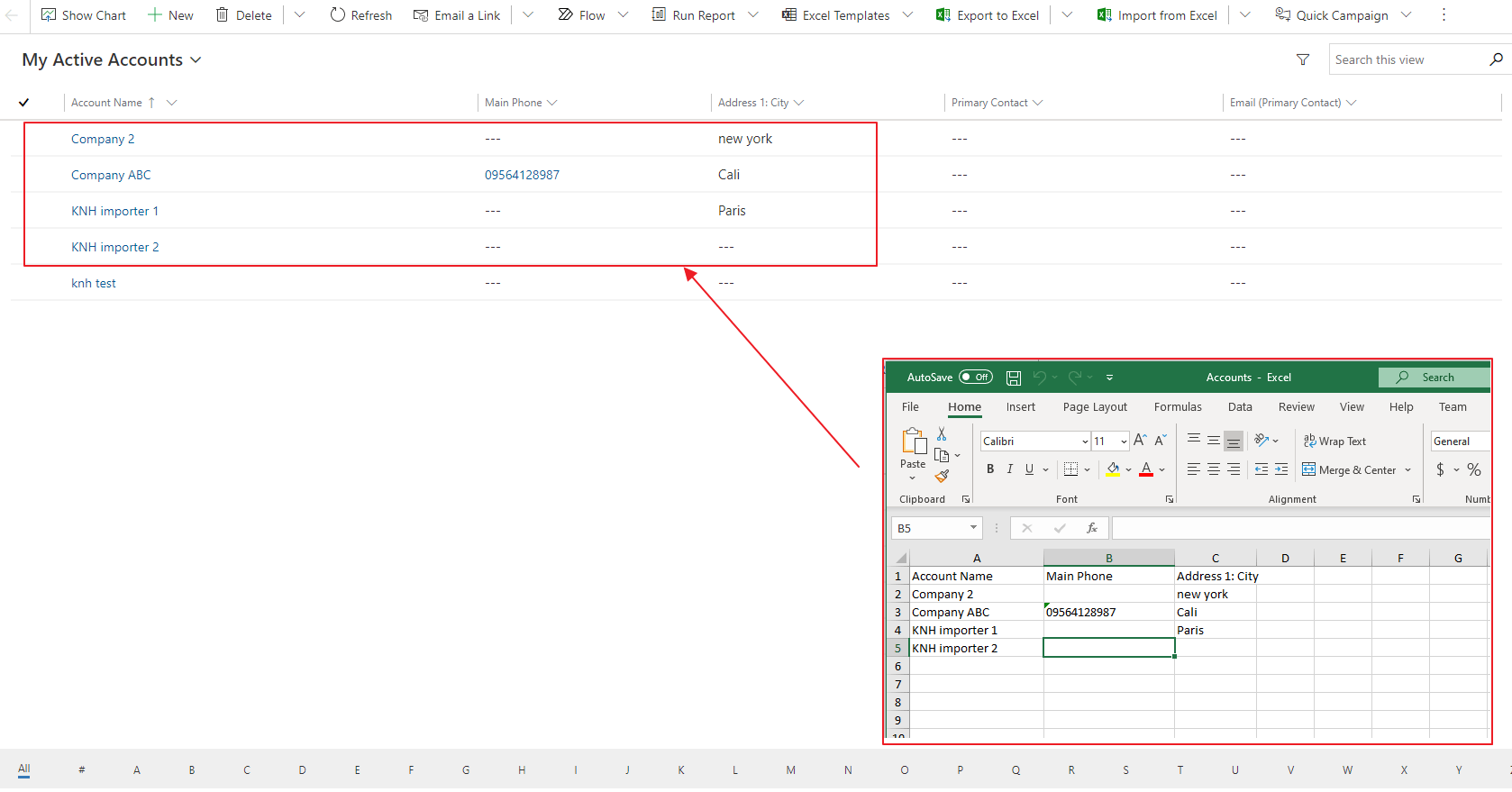Click the filter funnel icon above the grid

tap(1303, 59)
